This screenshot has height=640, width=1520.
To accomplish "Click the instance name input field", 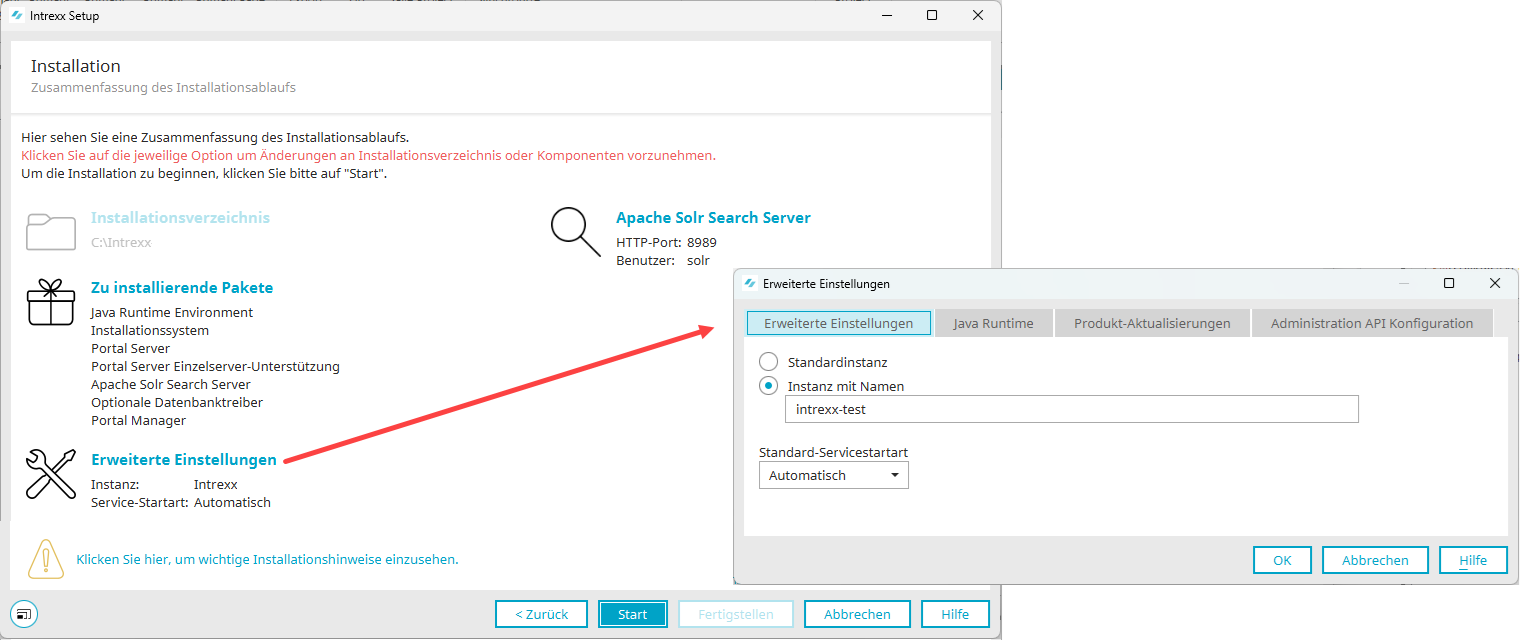I will click(x=1071, y=409).
